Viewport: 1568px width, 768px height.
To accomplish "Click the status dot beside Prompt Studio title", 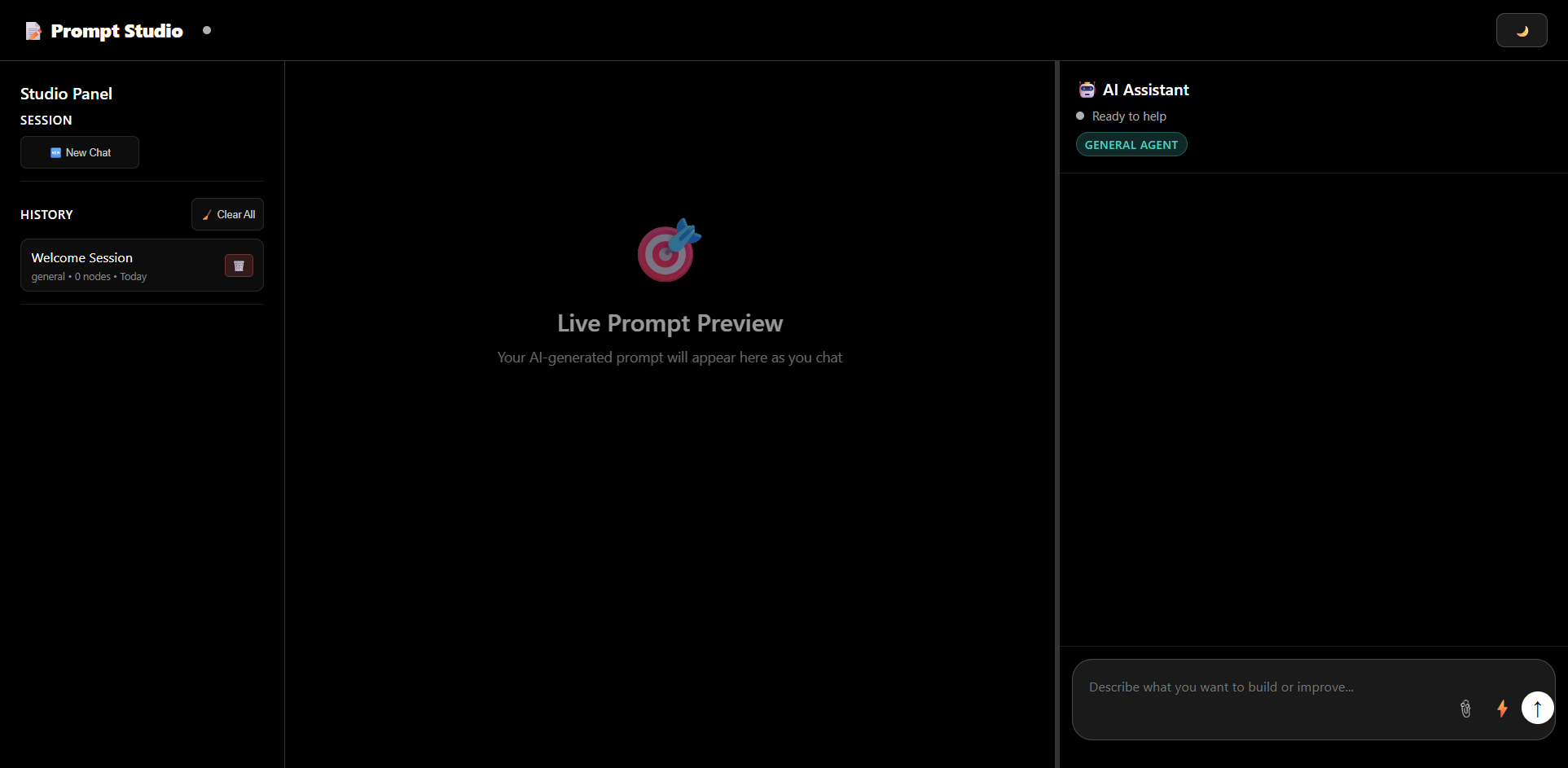I will (207, 30).
